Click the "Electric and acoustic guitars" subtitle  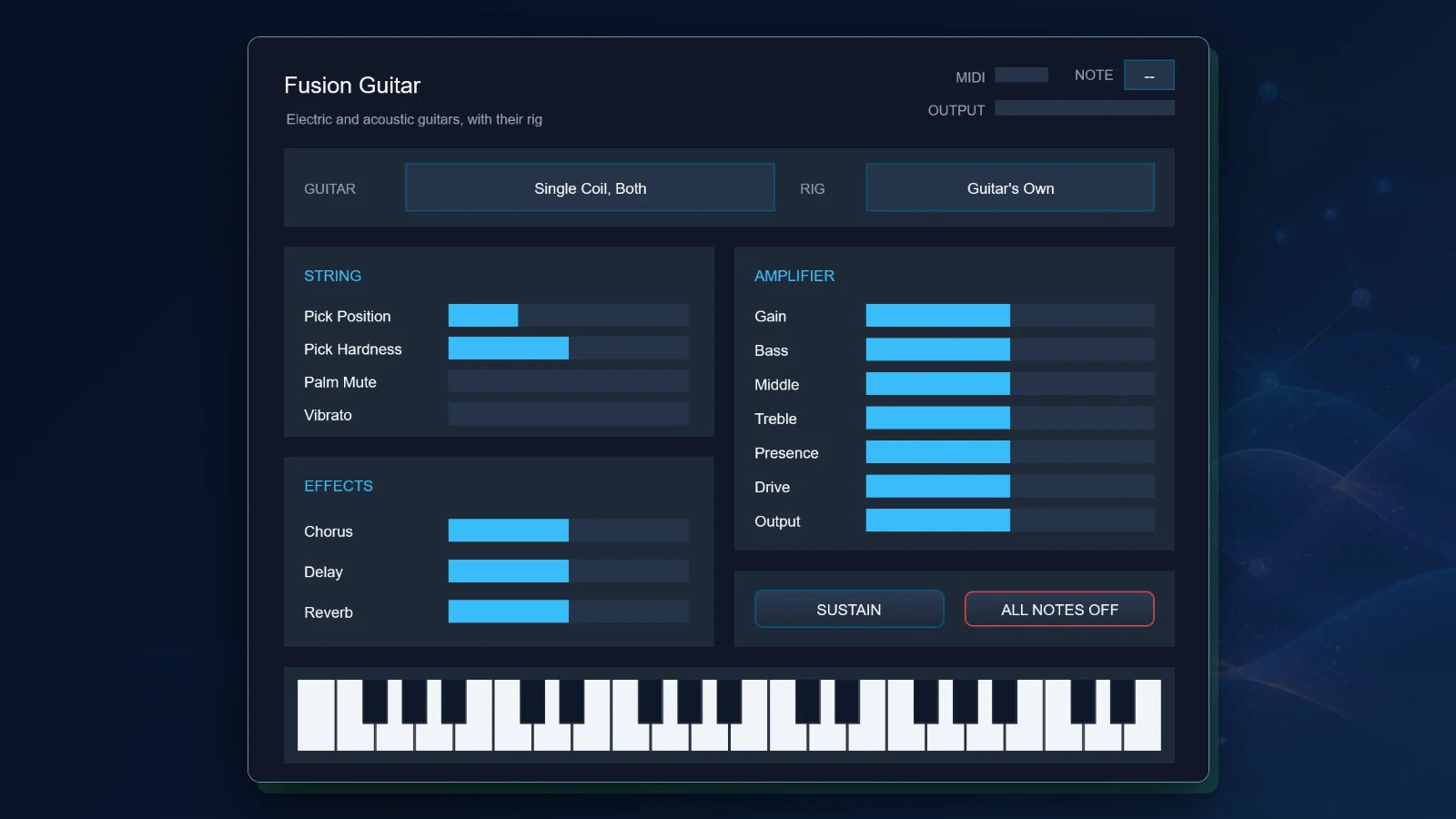click(x=414, y=119)
